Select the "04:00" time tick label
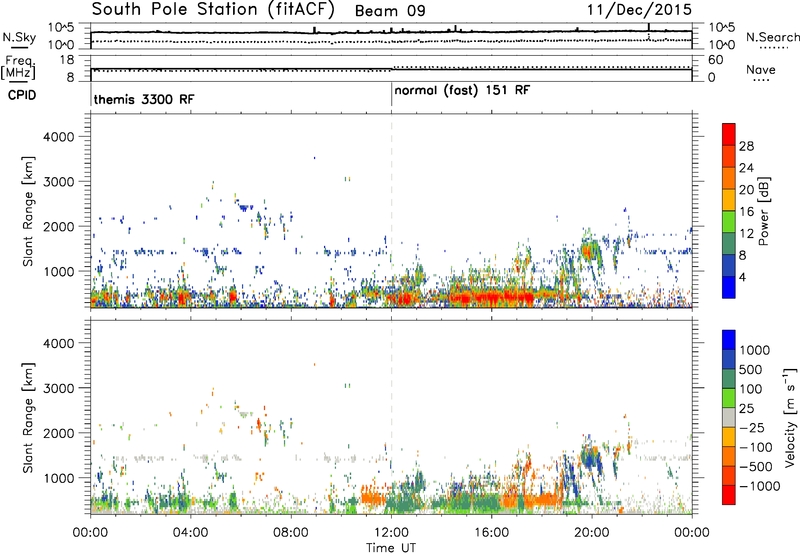800x554 pixels. point(190,533)
